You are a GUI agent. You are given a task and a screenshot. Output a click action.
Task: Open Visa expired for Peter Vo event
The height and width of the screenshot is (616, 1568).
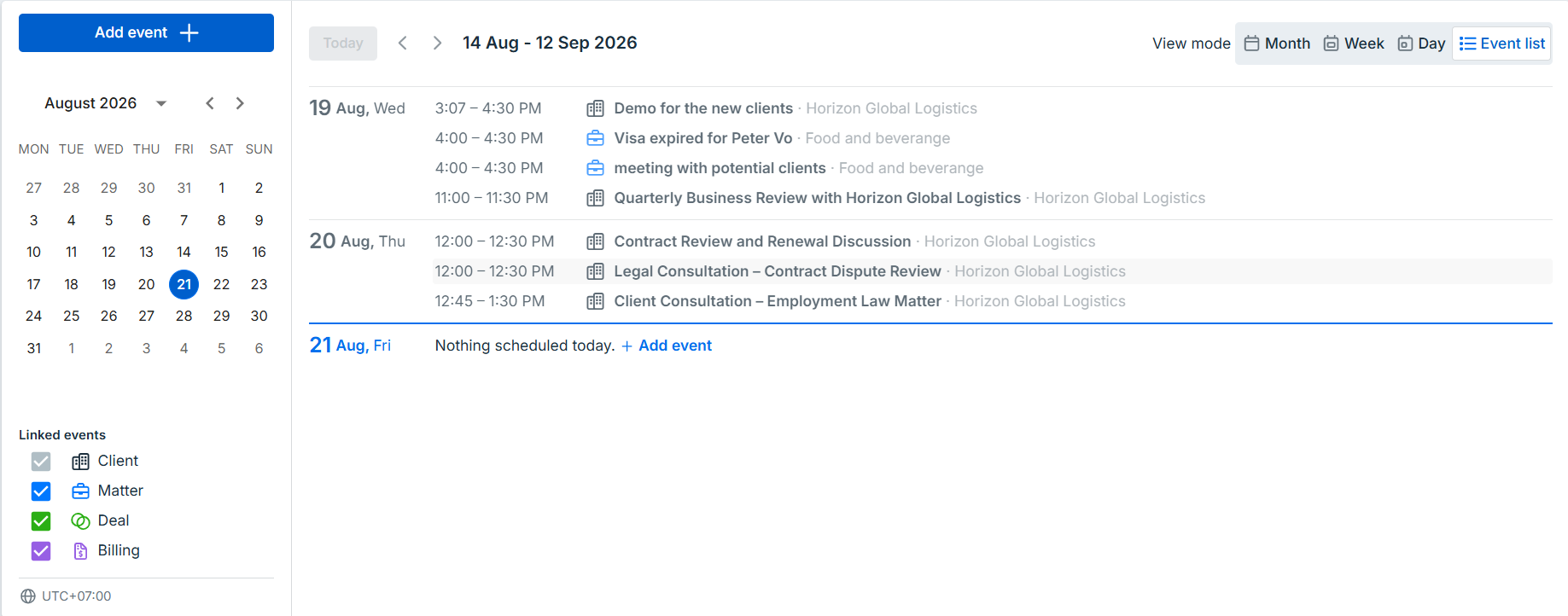(x=703, y=138)
